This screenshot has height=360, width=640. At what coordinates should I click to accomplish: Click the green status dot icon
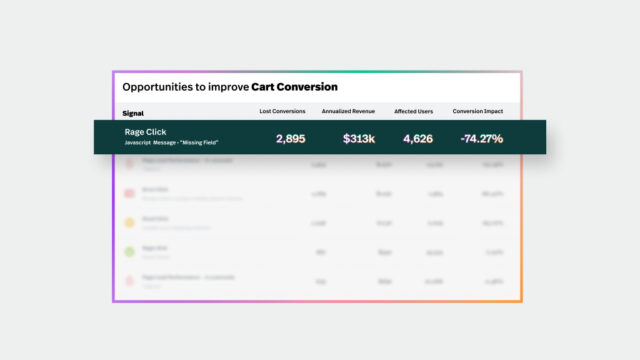click(x=129, y=252)
